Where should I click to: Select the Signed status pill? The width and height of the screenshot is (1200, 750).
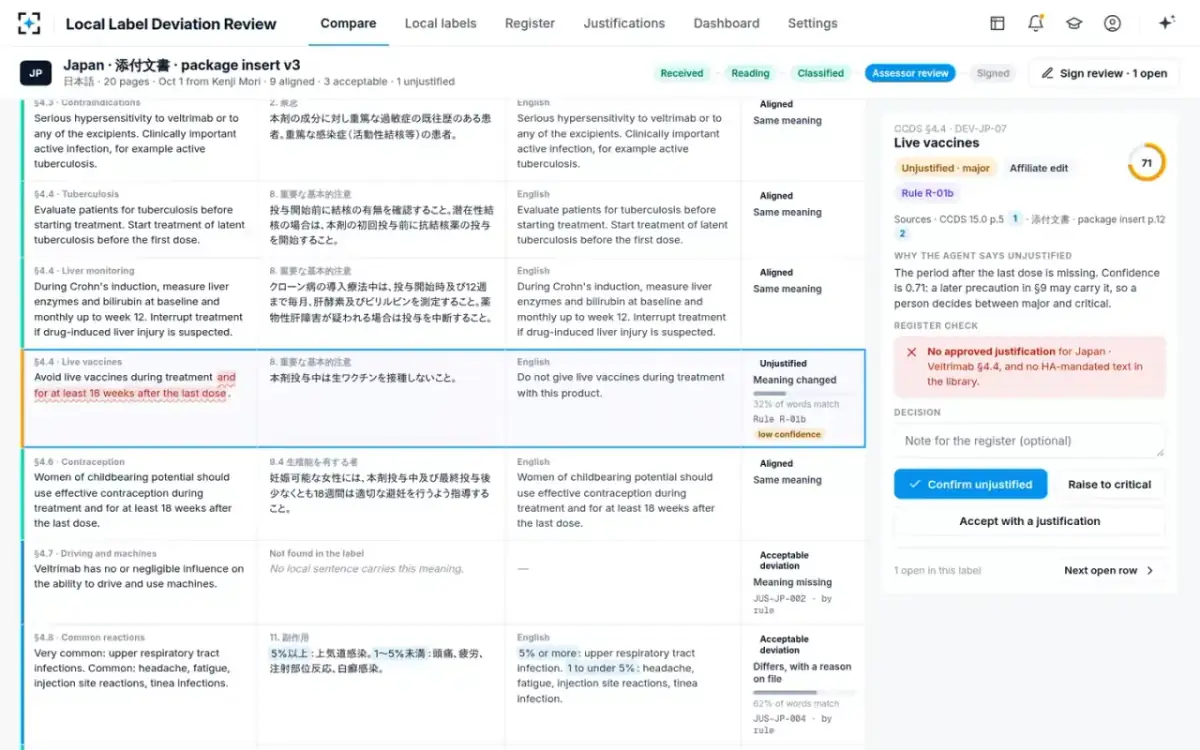tap(993, 73)
